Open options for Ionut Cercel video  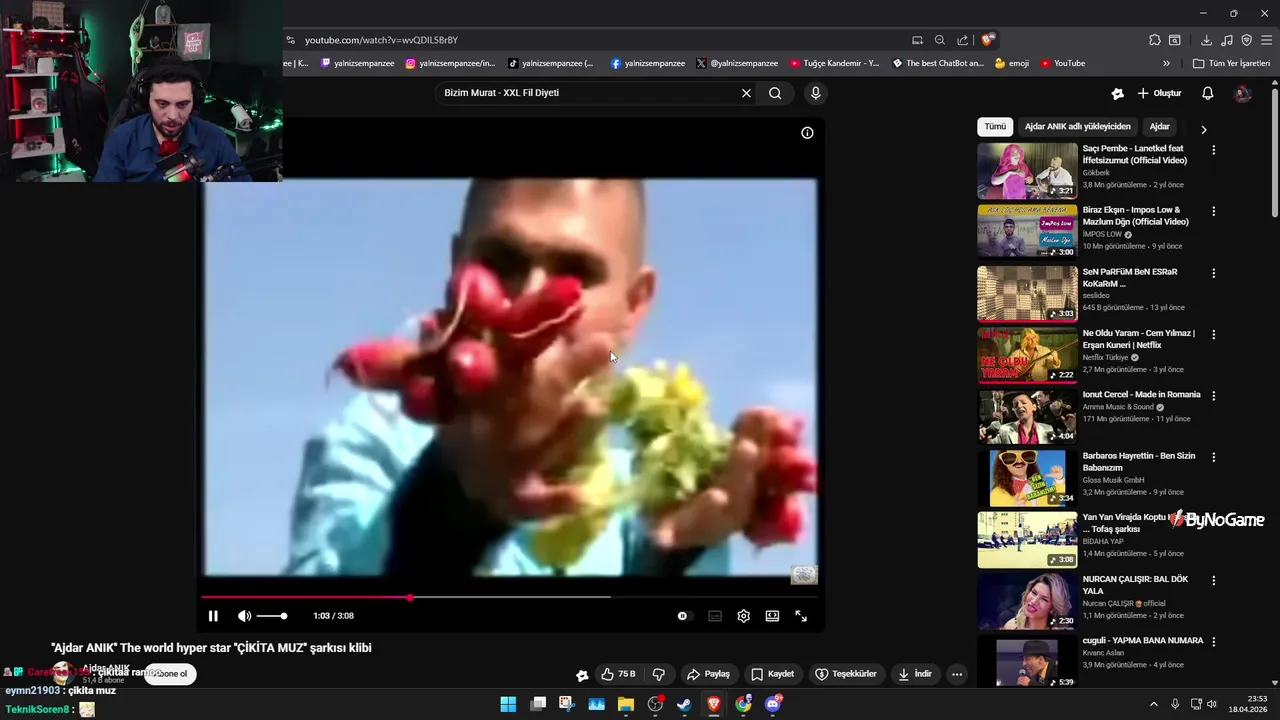tap(1214, 395)
